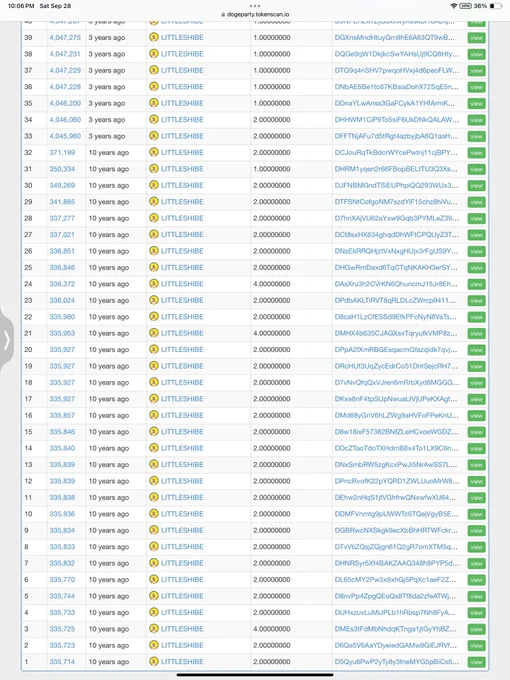The width and height of the screenshot is (510, 680).
Task: Open address starting D7hnXAjVU62a
Action: (396, 218)
